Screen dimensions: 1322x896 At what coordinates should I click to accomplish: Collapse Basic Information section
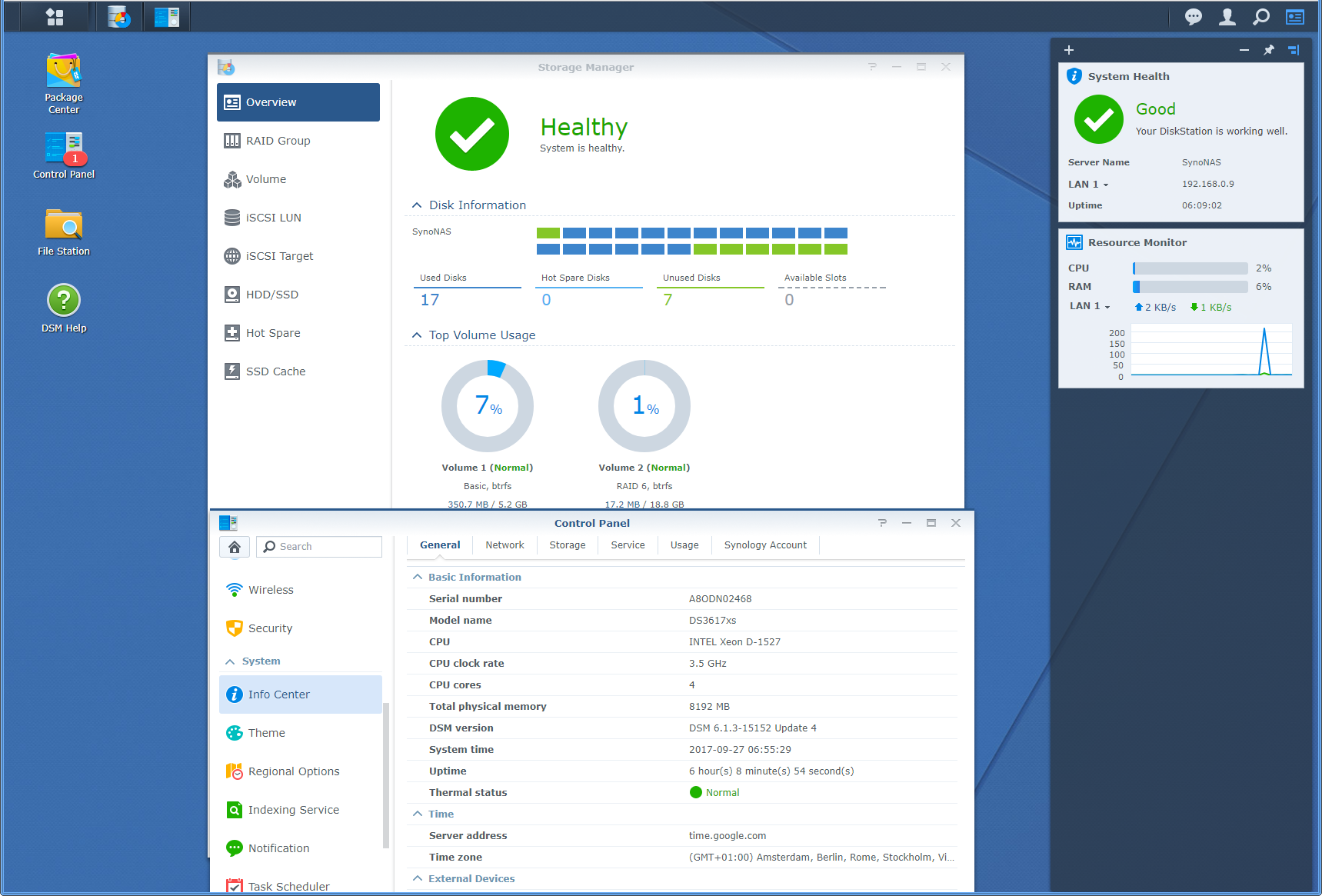coord(418,578)
